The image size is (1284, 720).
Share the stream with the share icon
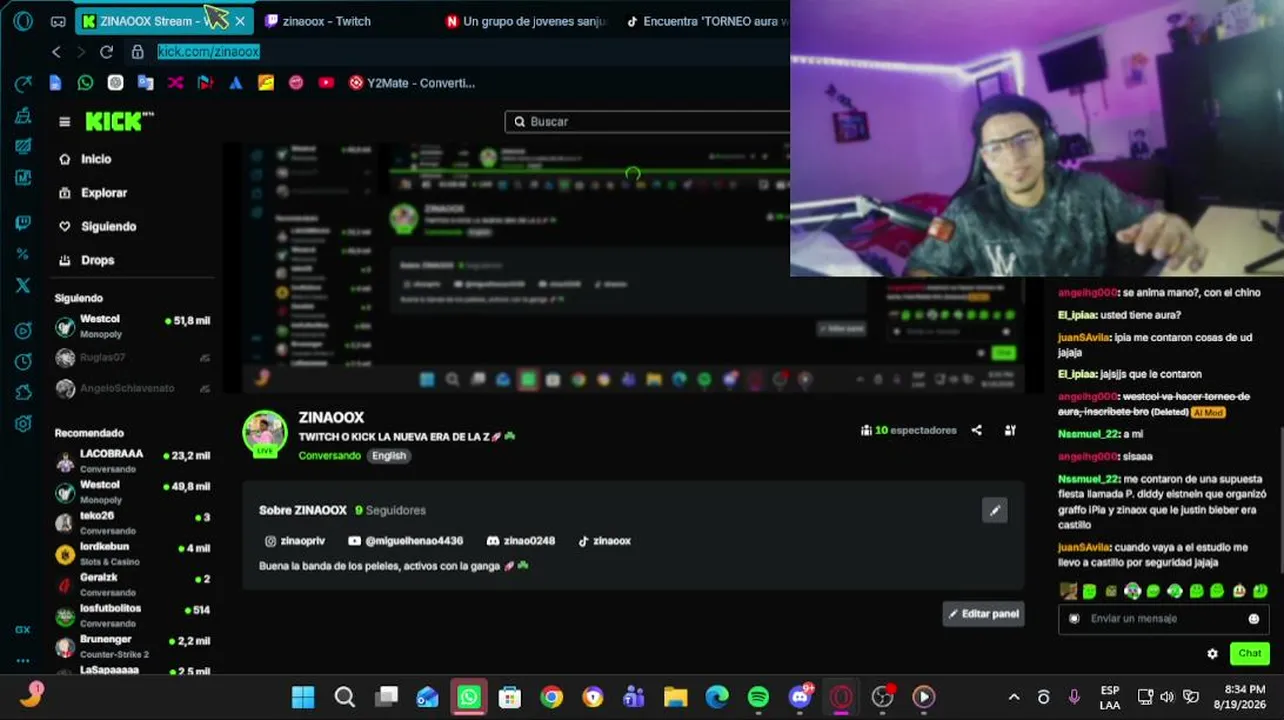point(976,430)
